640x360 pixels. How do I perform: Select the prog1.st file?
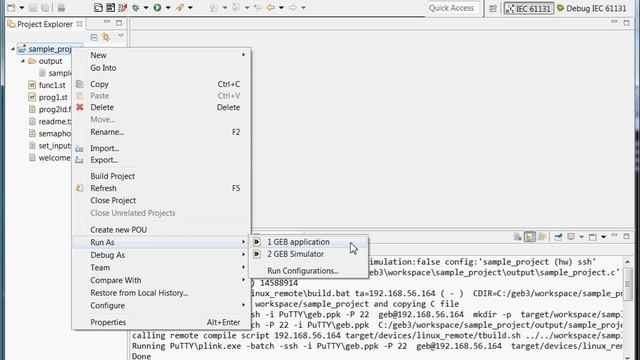tap(53, 97)
